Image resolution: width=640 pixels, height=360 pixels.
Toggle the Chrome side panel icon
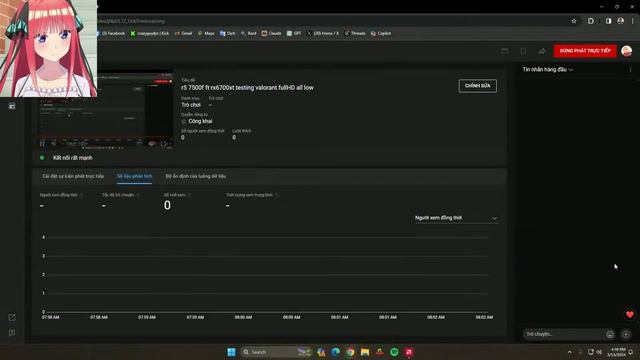pos(608,21)
